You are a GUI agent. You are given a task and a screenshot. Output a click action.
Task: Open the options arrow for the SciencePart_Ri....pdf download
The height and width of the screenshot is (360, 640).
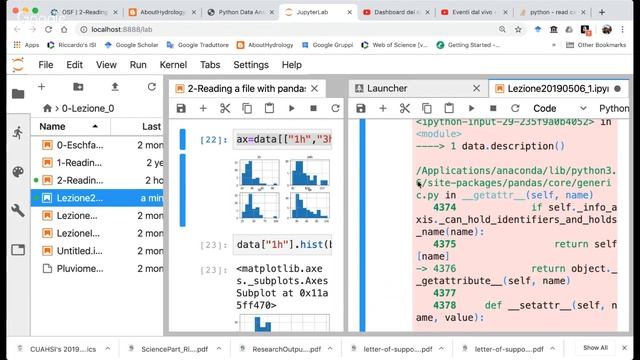click(219, 349)
